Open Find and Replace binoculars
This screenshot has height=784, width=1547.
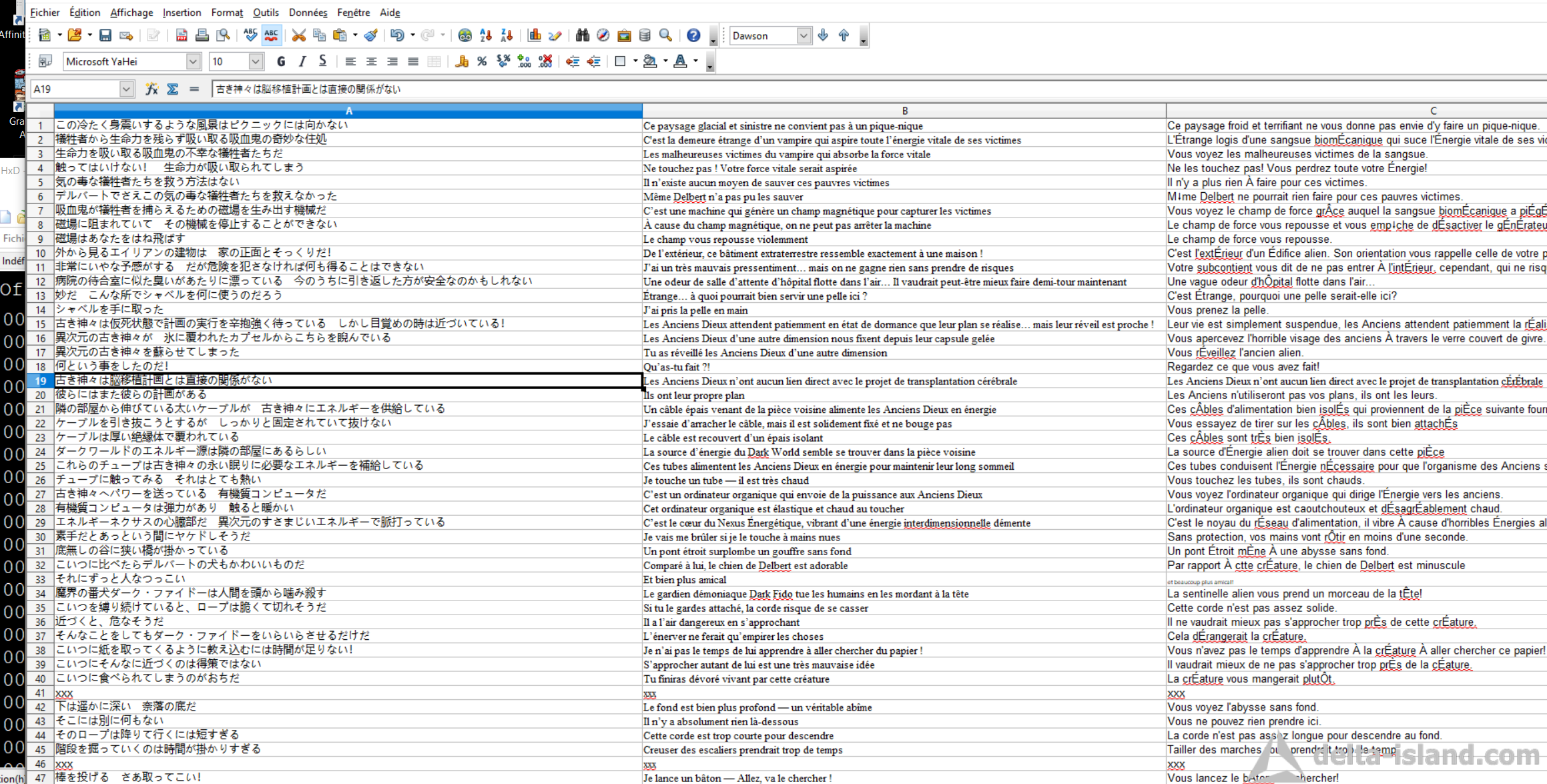tap(583, 35)
